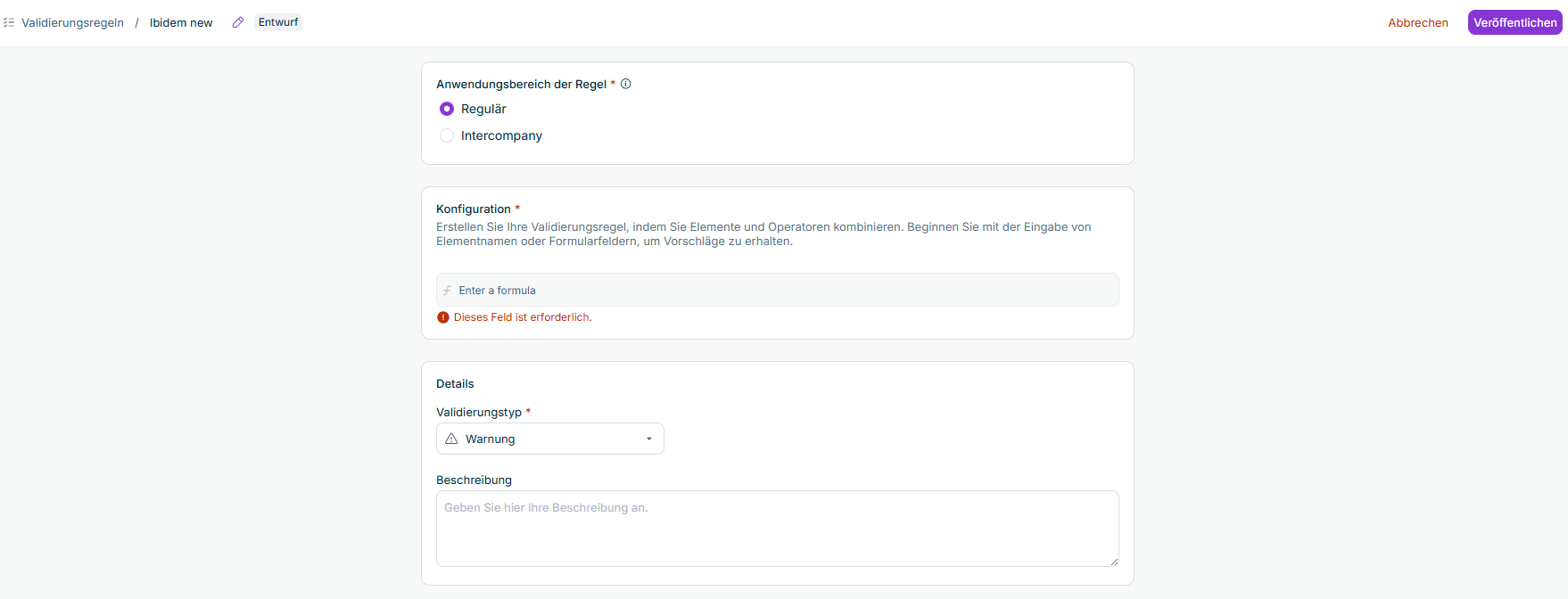Click the red error icon below the formula field

[443, 317]
